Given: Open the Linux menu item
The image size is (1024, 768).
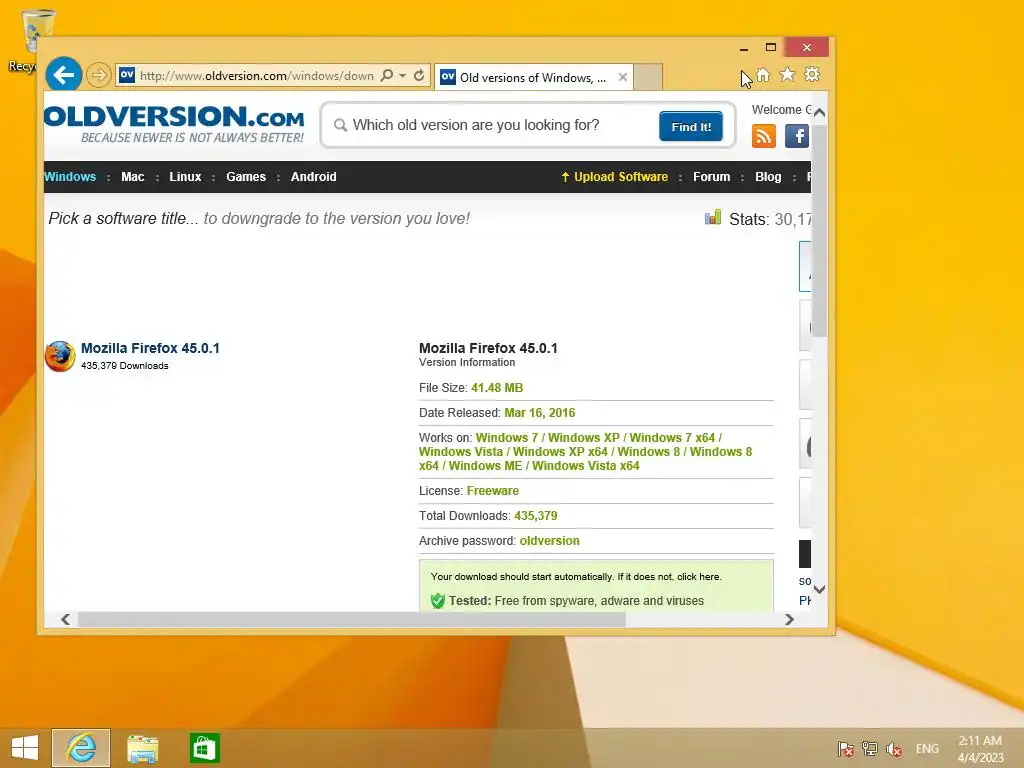Looking at the screenshot, I should click(185, 177).
